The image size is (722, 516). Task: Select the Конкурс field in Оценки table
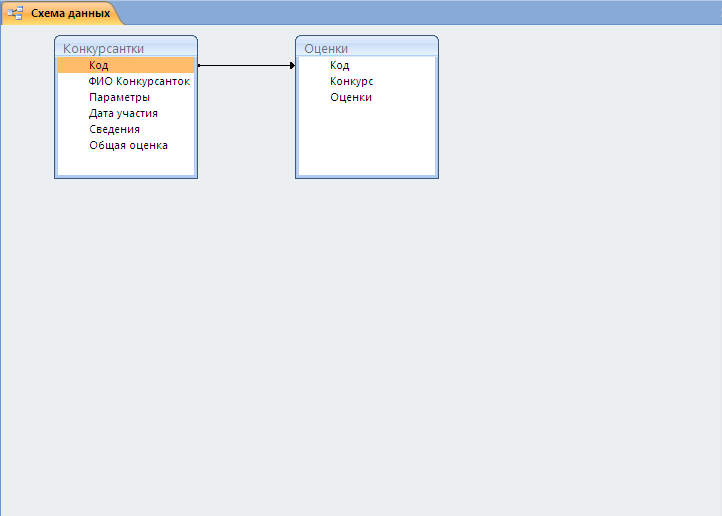click(x=367, y=81)
